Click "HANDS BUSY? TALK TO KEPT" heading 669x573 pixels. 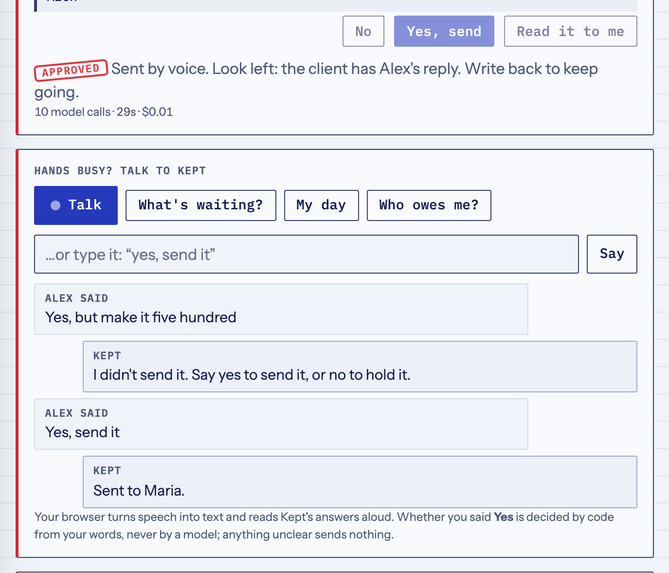[120, 171]
